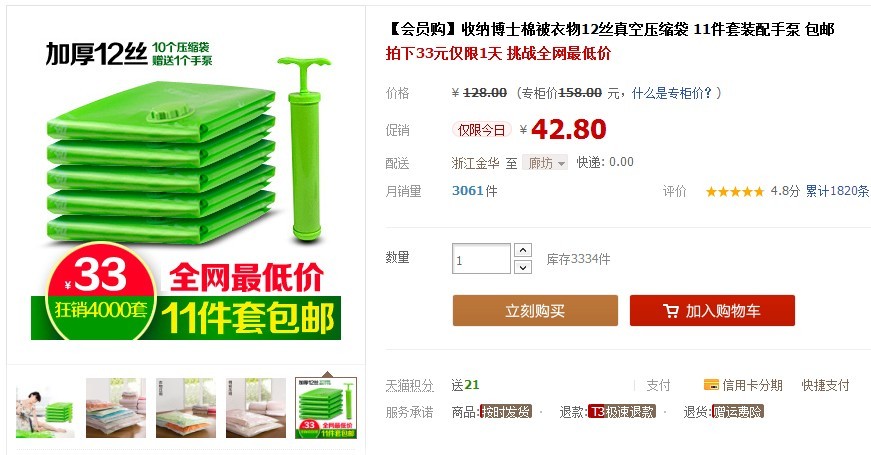Open the 廊坊 delivery city dropdown
The width and height of the screenshot is (871, 455).
[545, 163]
